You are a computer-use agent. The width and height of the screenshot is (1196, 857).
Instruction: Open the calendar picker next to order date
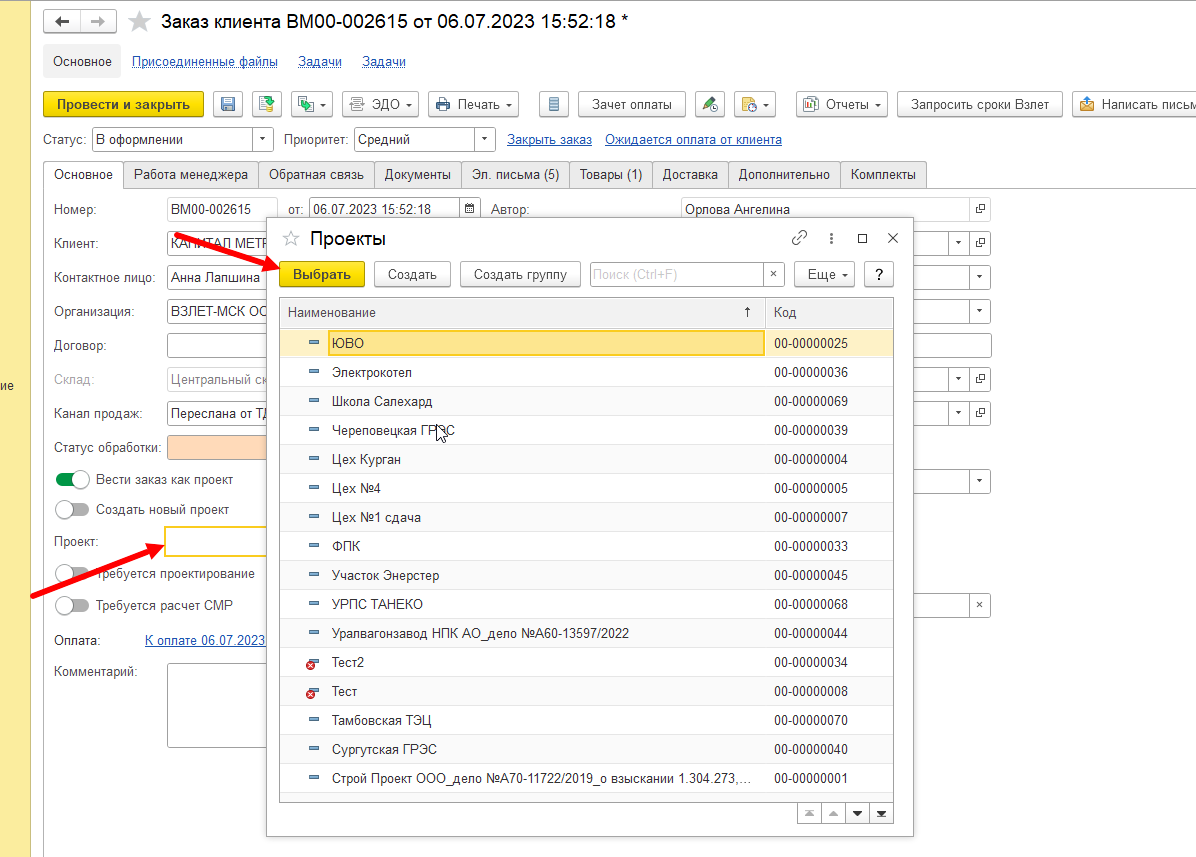pos(470,209)
